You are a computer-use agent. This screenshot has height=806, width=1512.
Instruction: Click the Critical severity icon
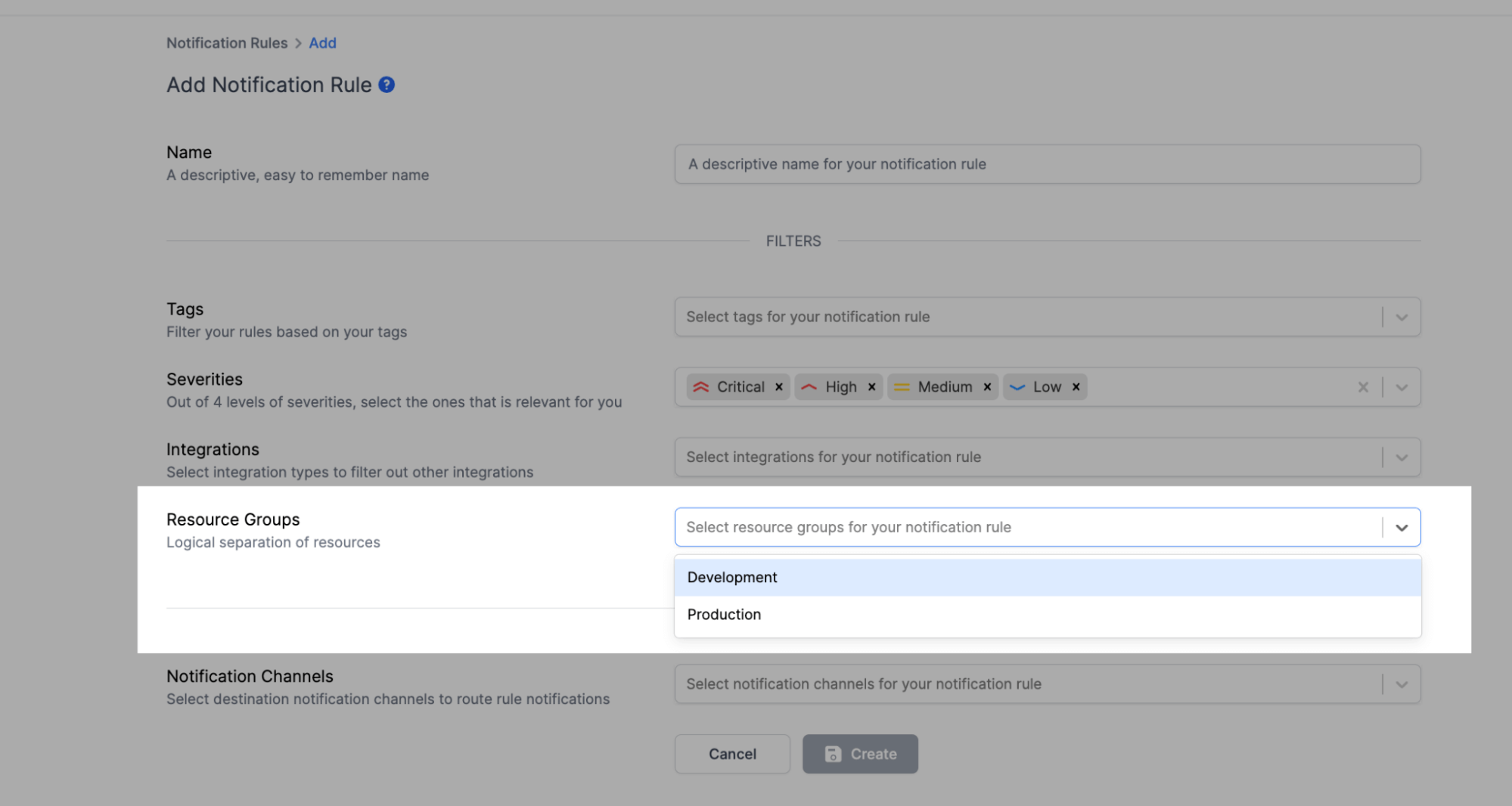click(x=700, y=386)
